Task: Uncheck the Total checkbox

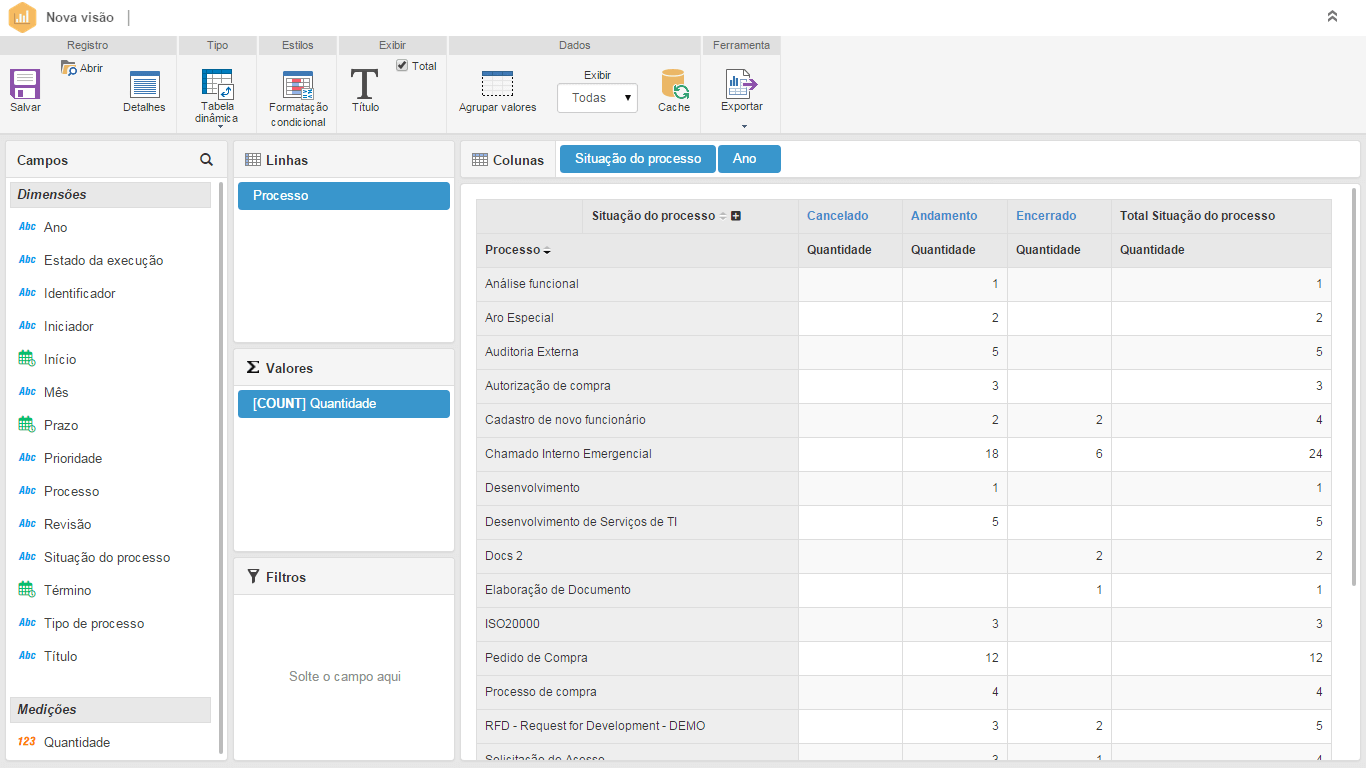Action: point(402,66)
